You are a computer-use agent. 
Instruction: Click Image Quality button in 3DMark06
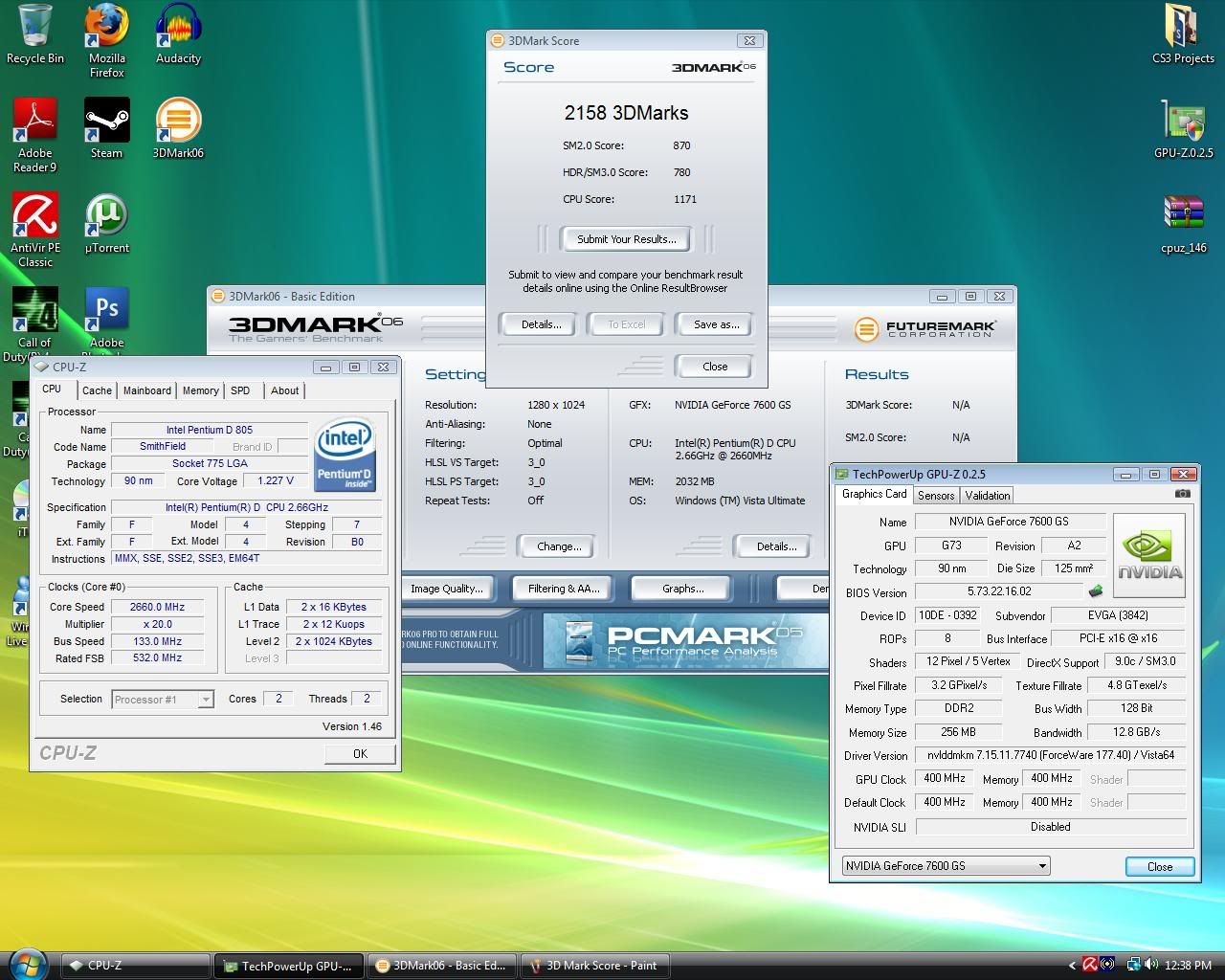447,589
